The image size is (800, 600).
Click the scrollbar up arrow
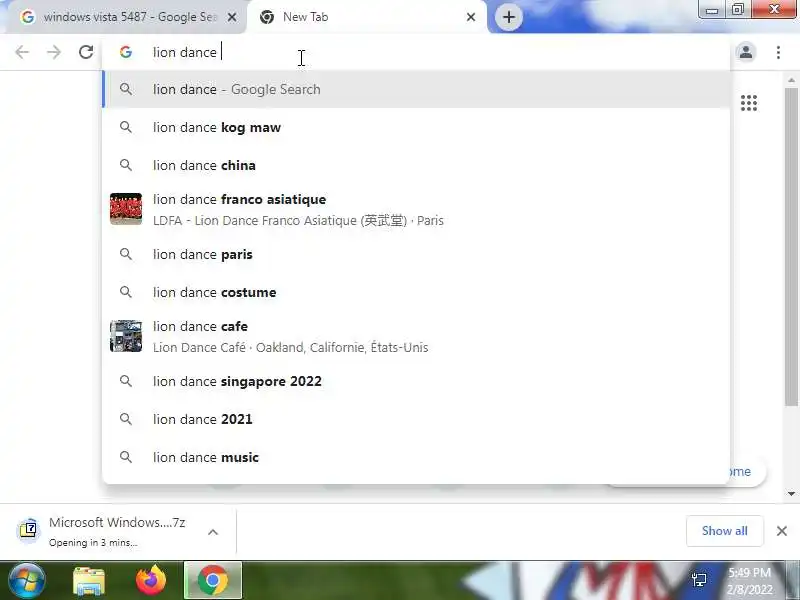[x=791, y=80]
